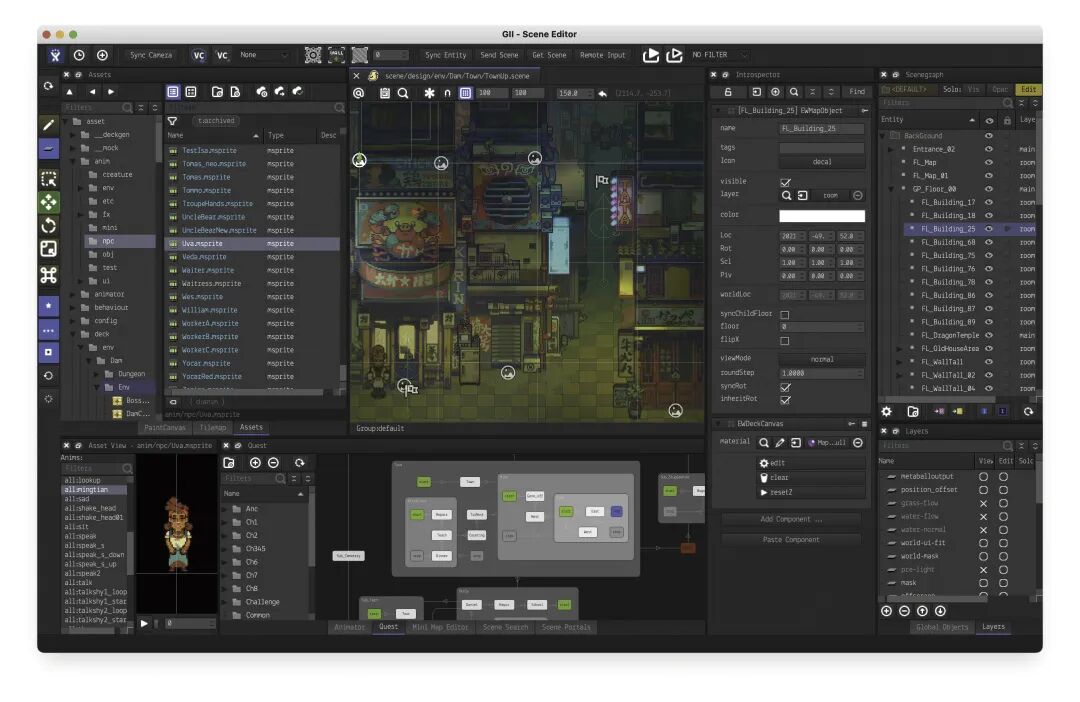Click the pencil edit icon beside material

point(780,442)
